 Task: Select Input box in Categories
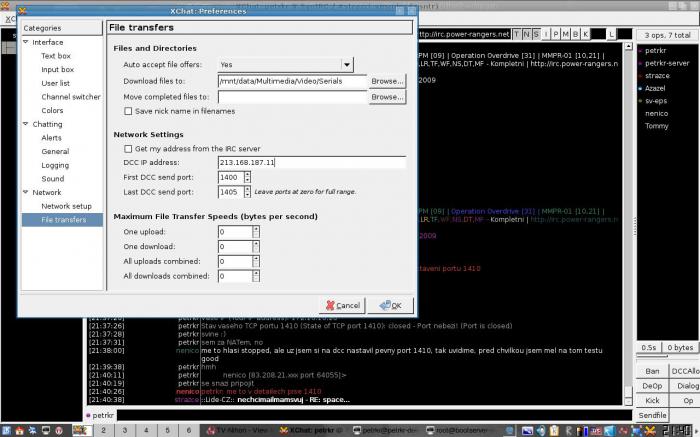click(58, 70)
